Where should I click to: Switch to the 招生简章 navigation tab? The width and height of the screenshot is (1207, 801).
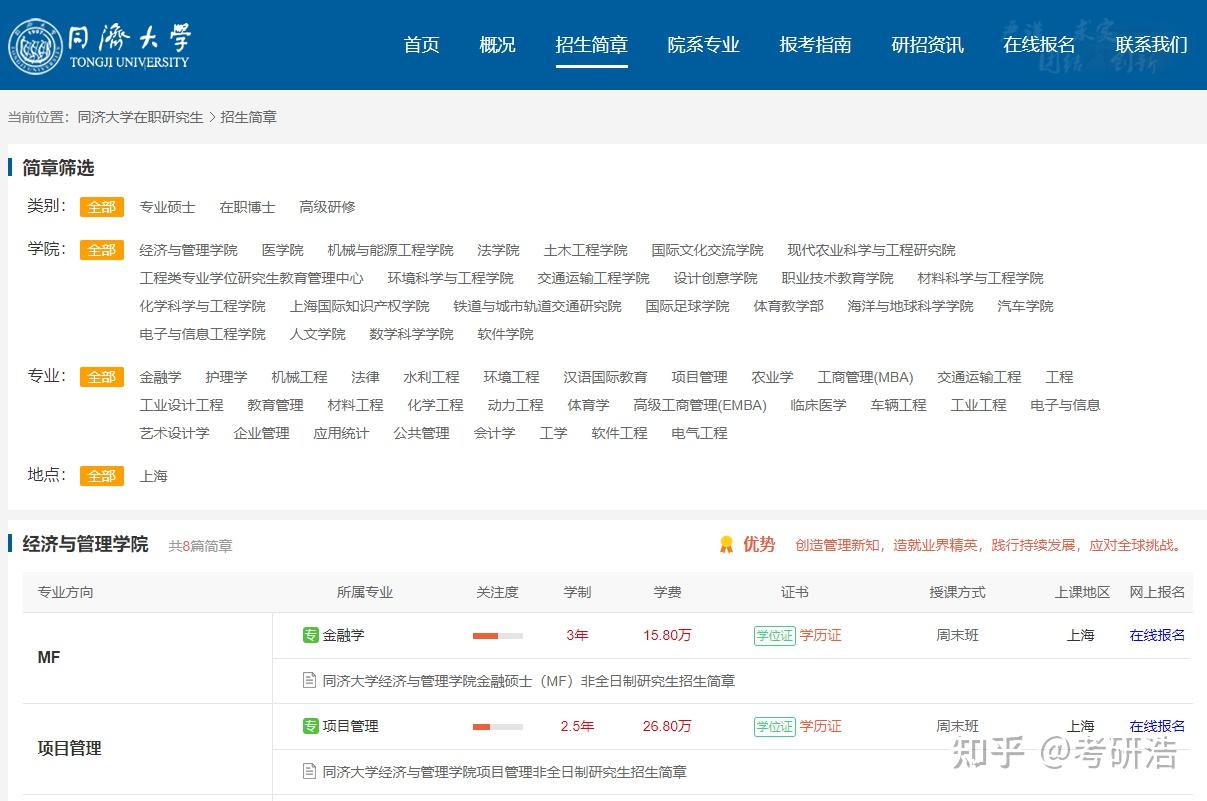(x=591, y=44)
